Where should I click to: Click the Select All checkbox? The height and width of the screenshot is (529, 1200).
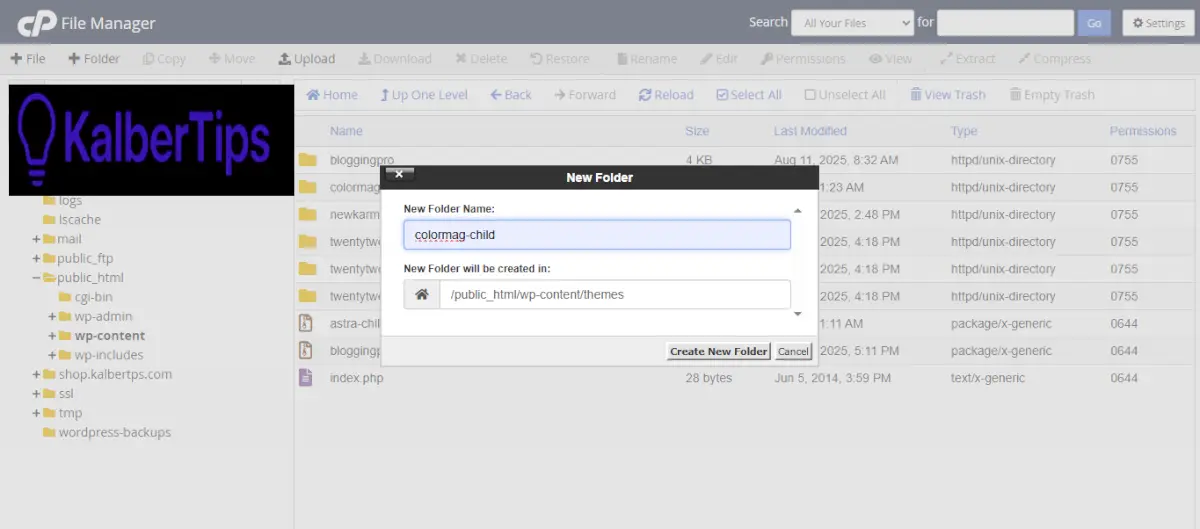point(722,95)
